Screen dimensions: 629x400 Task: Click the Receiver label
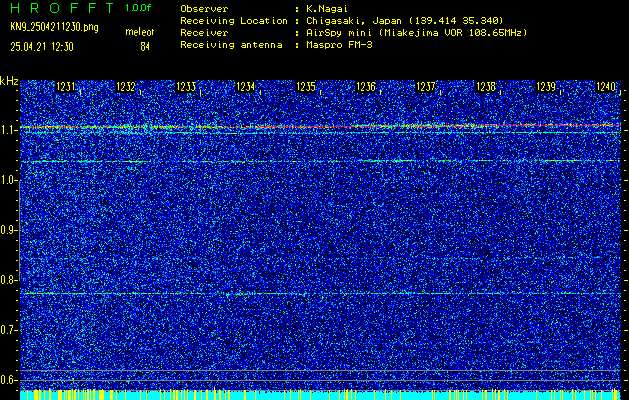click(x=204, y=33)
